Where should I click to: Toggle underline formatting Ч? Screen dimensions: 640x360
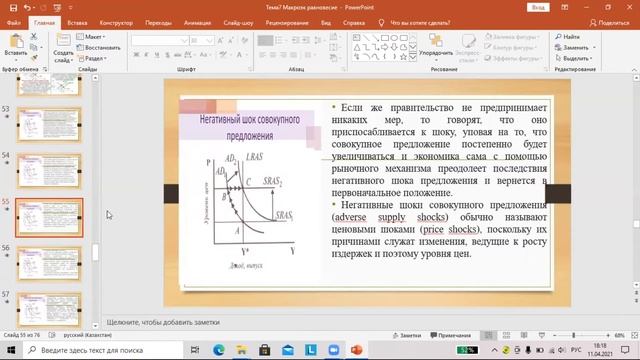pyautogui.click(x=157, y=55)
